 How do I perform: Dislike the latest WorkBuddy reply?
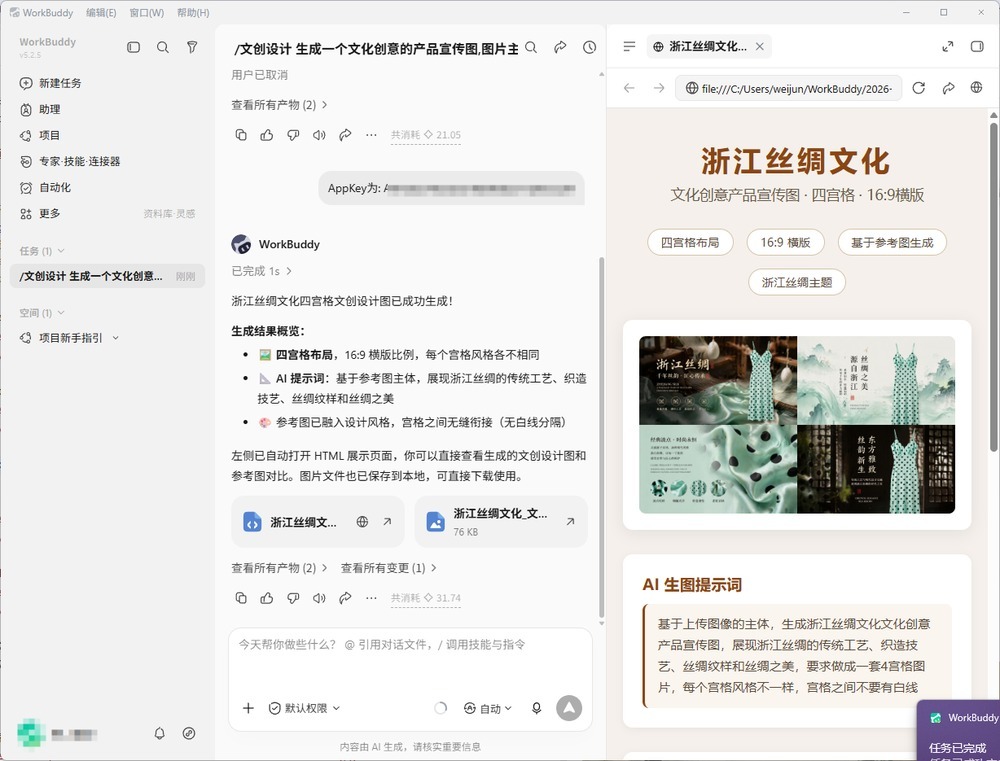293,598
